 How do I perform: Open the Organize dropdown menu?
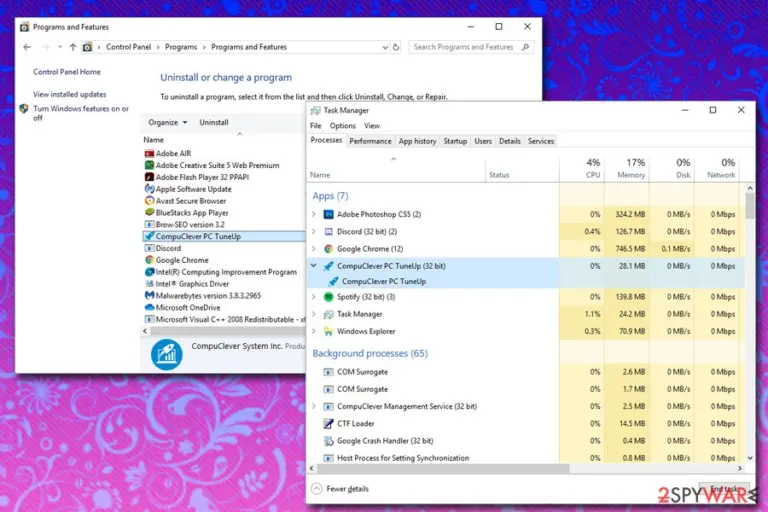[168, 122]
